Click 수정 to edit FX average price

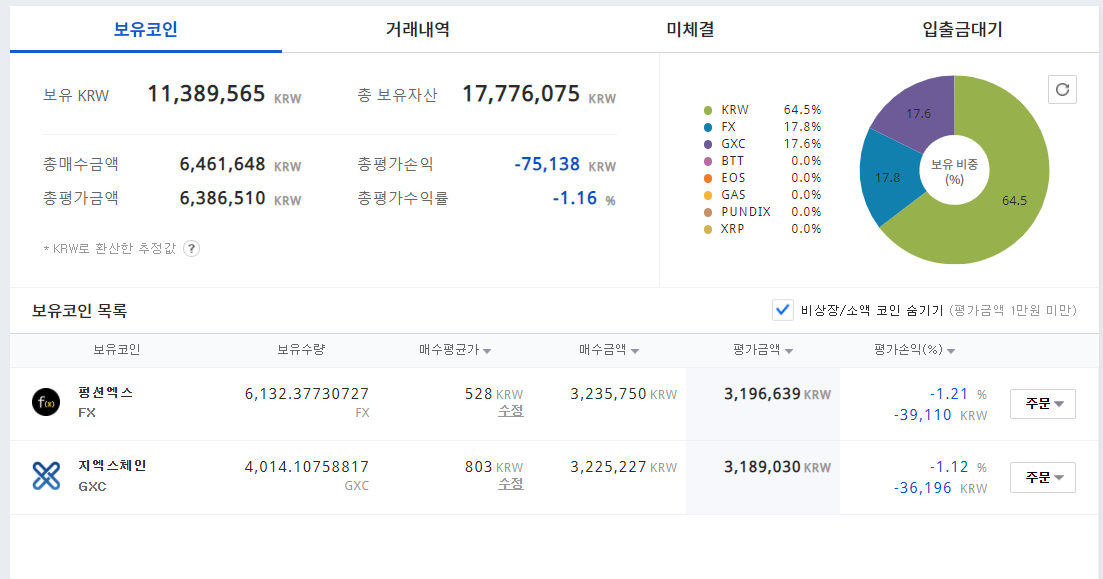[510, 410]
